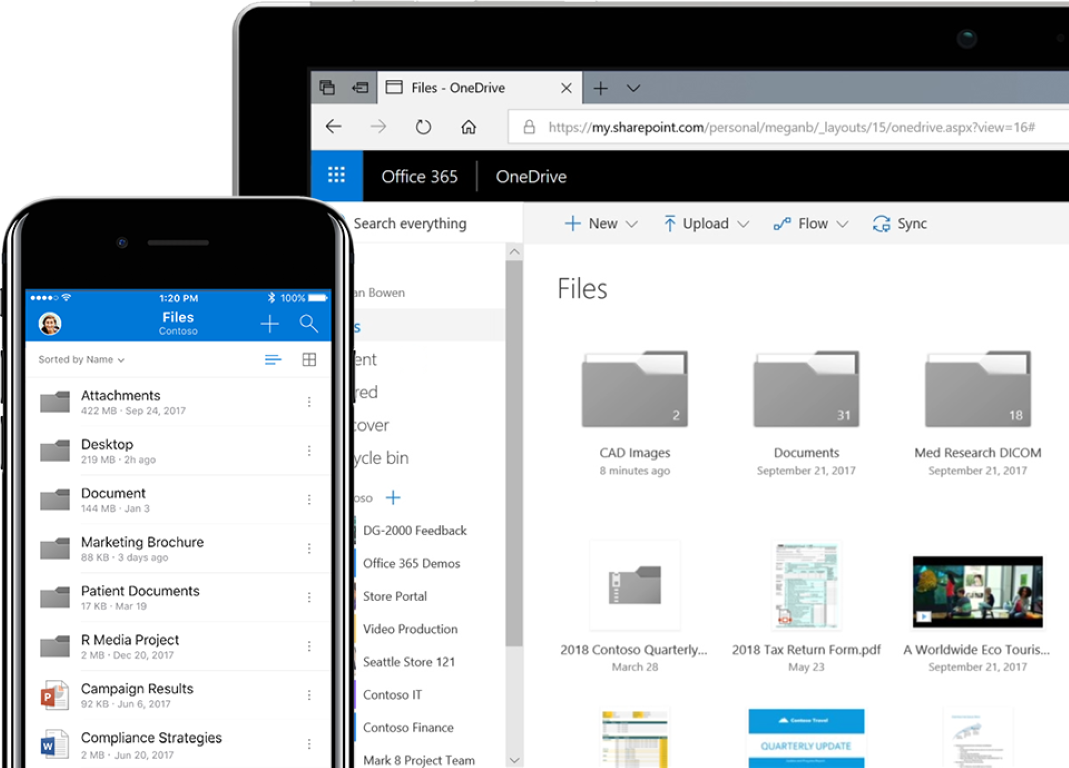Image resolution: width=1069 pixels, height=768 pixels.
Task: Select the Files - OneDrive browser tab
Action: tap(479, 87)
